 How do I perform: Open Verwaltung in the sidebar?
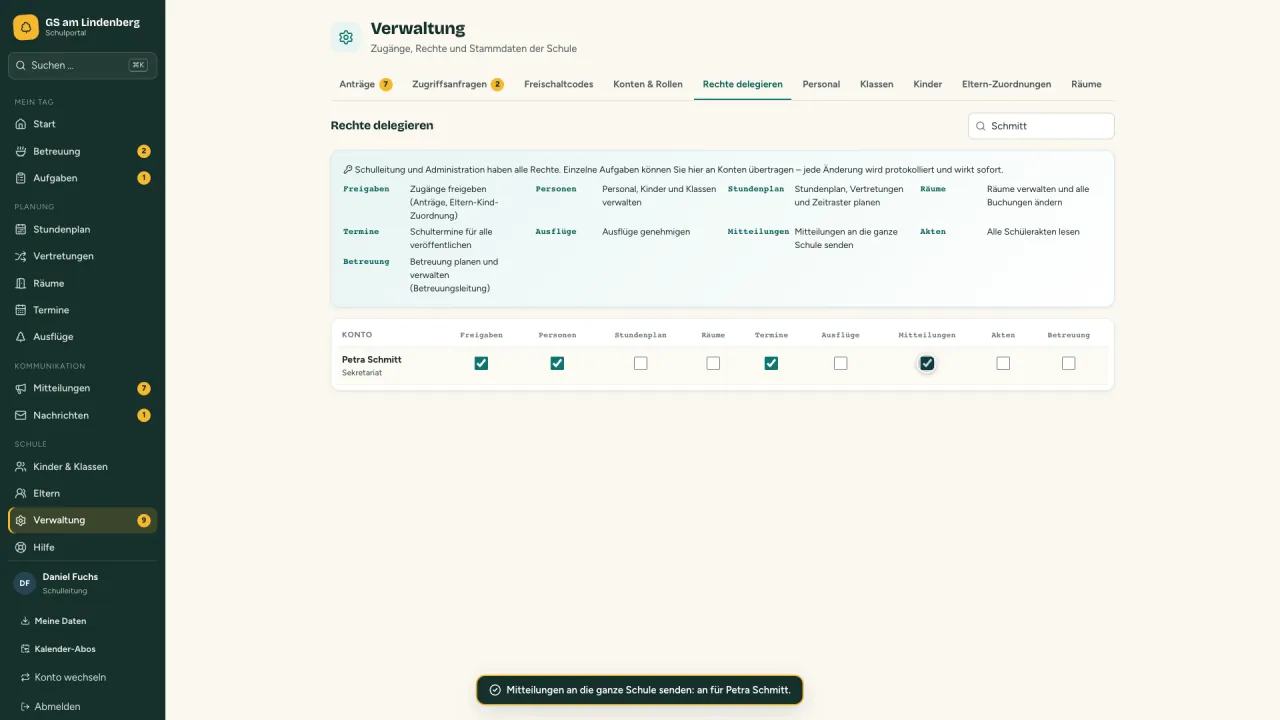pyautogui.click(x=82, y=520)
